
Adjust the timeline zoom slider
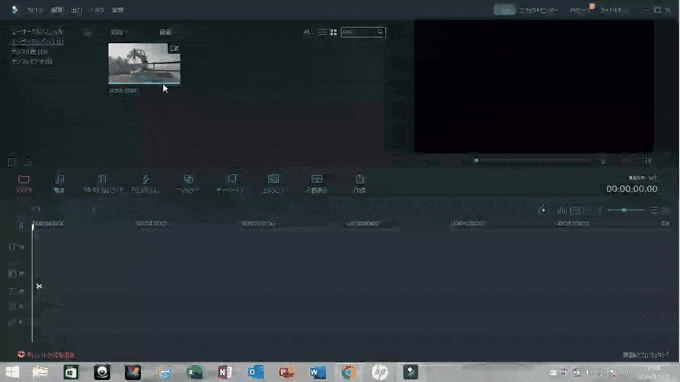625,210
